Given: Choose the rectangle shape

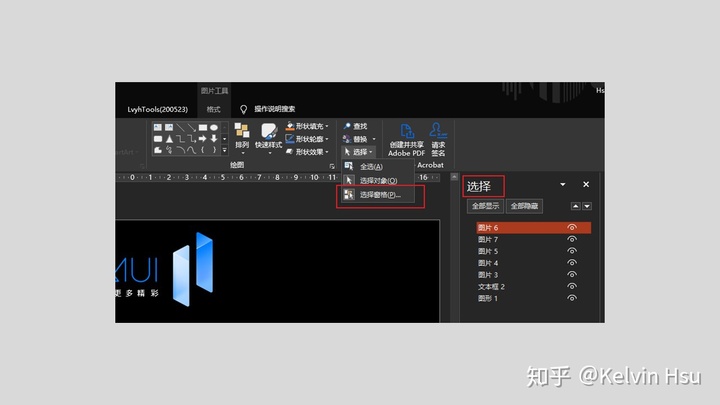Looking at the screenshot, I should click(x=203, y=127).
